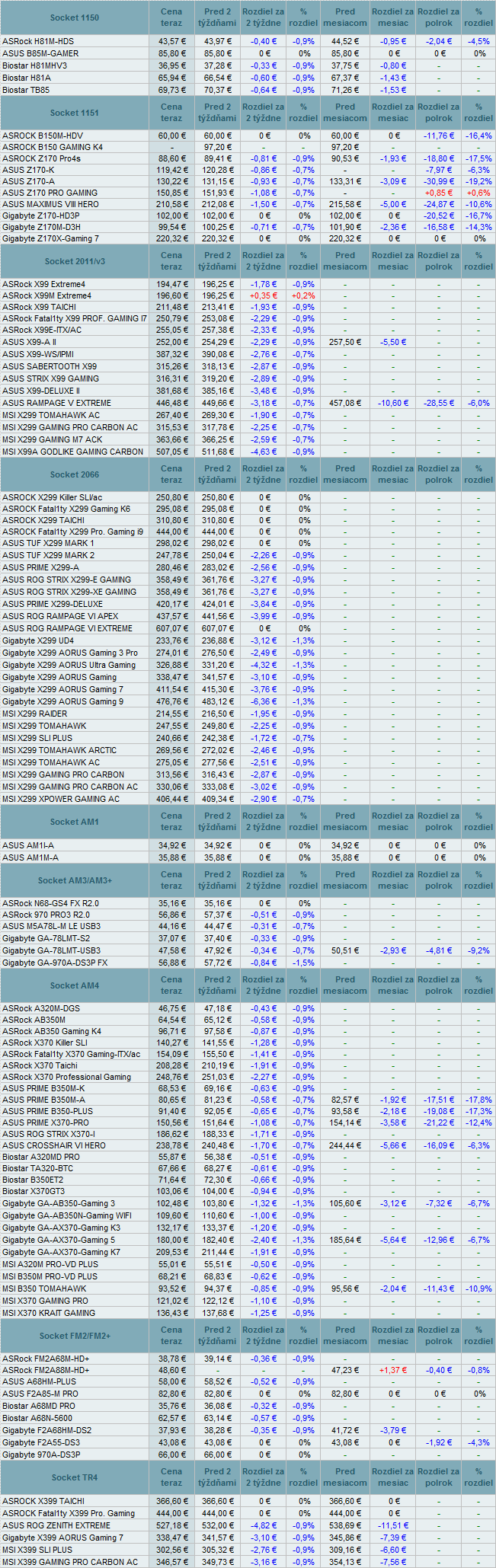
Task: Click the ASUS MAXIMUS VIII HERO name
Action: point(50,204)
